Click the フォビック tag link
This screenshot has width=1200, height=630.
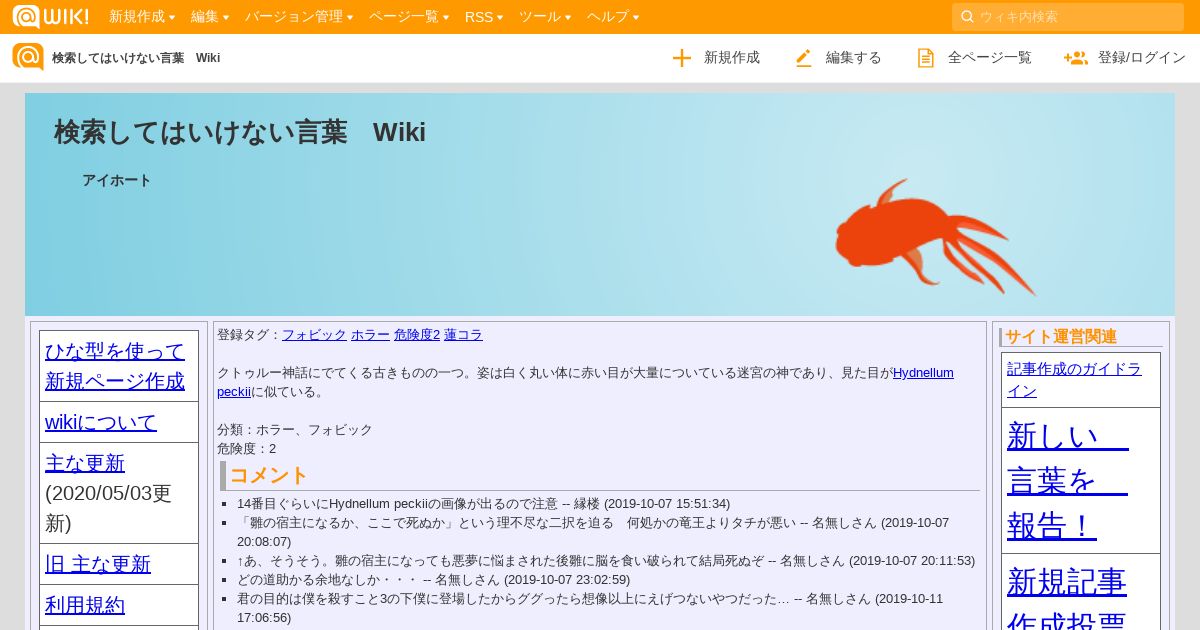(314, 335)
